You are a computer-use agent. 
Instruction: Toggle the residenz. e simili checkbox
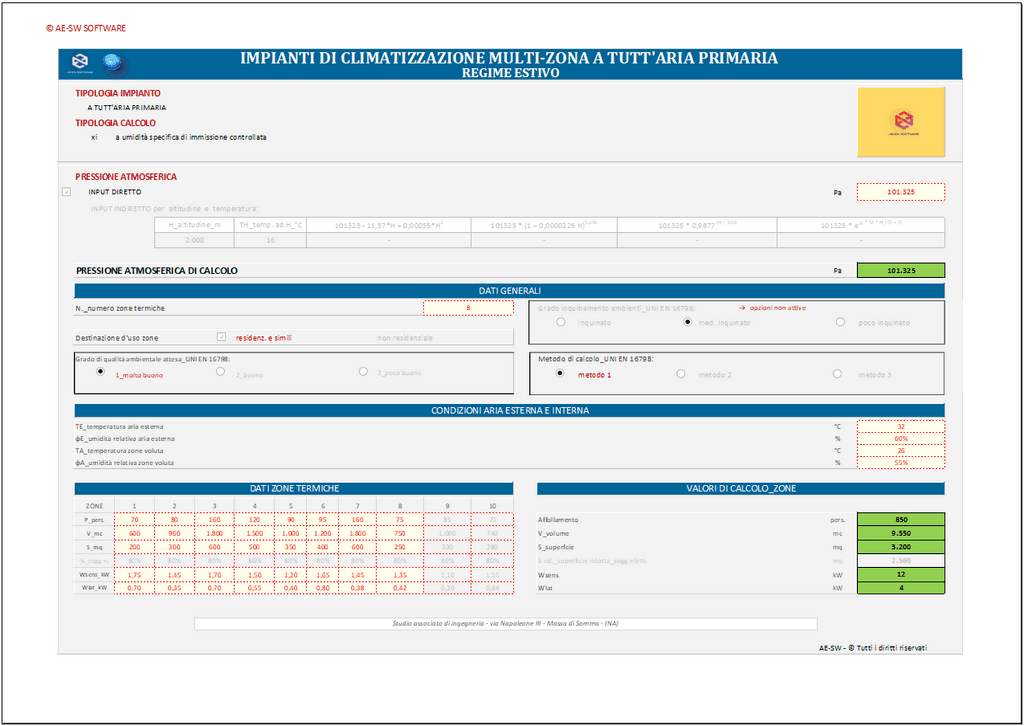(x=222, y=338)
